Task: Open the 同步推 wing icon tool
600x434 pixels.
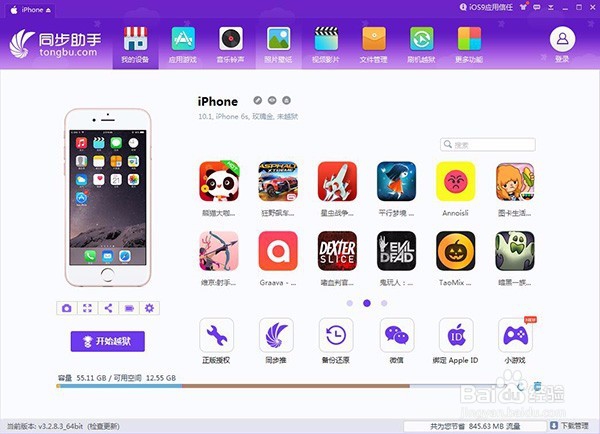Action: pos(276,335)
